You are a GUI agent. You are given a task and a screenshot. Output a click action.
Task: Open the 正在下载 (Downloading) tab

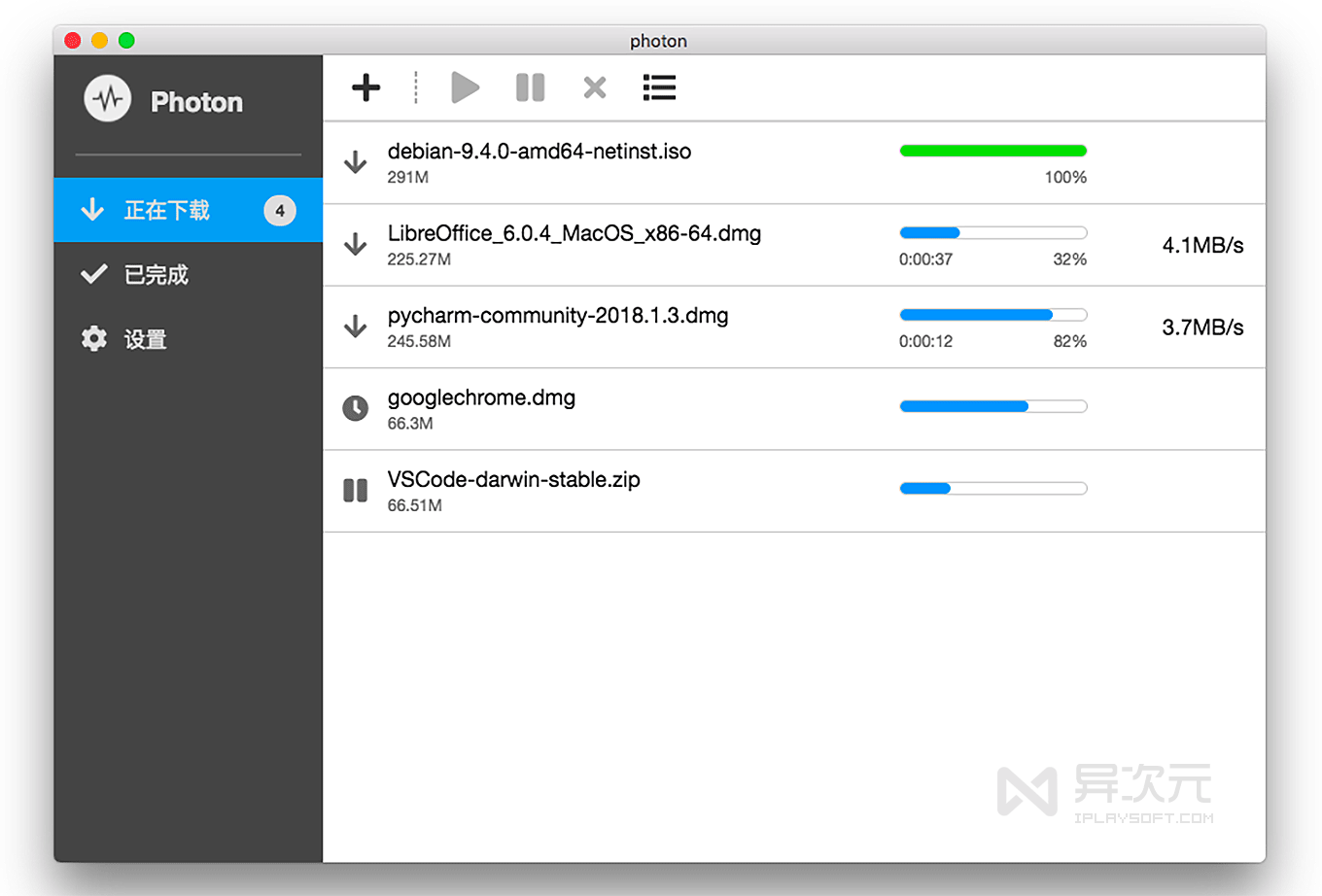point(166,211)
